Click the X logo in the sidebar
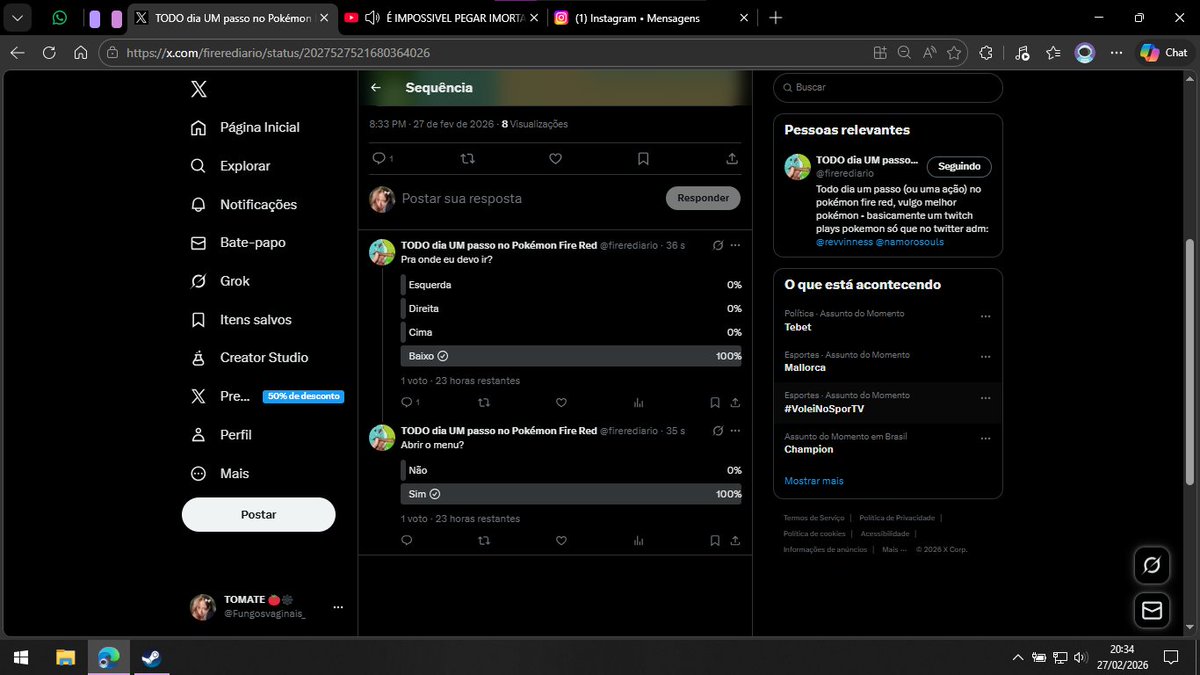The image size is (1200, 675). [199, 89]
